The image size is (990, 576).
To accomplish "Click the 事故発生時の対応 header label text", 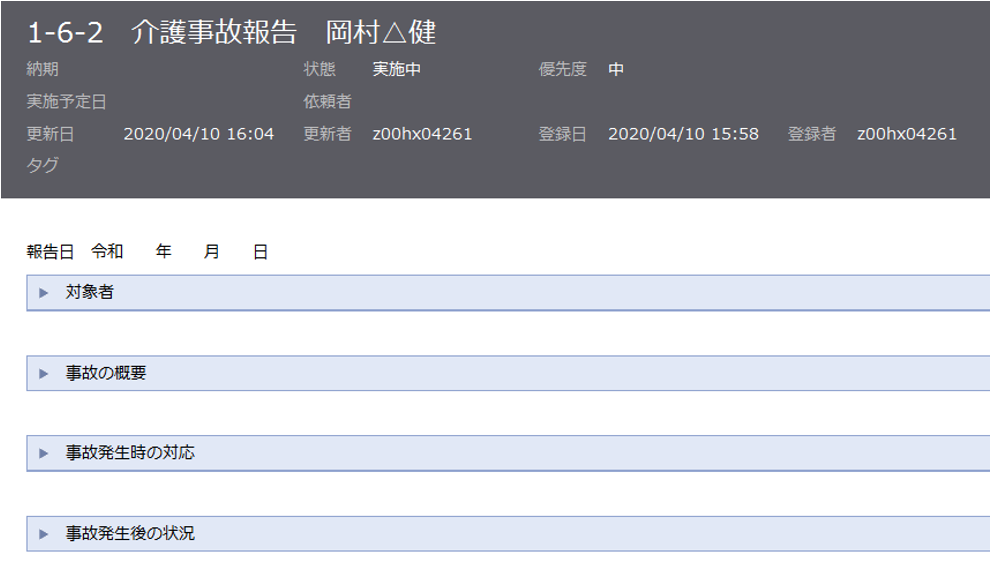I will (x=130, y=453).
